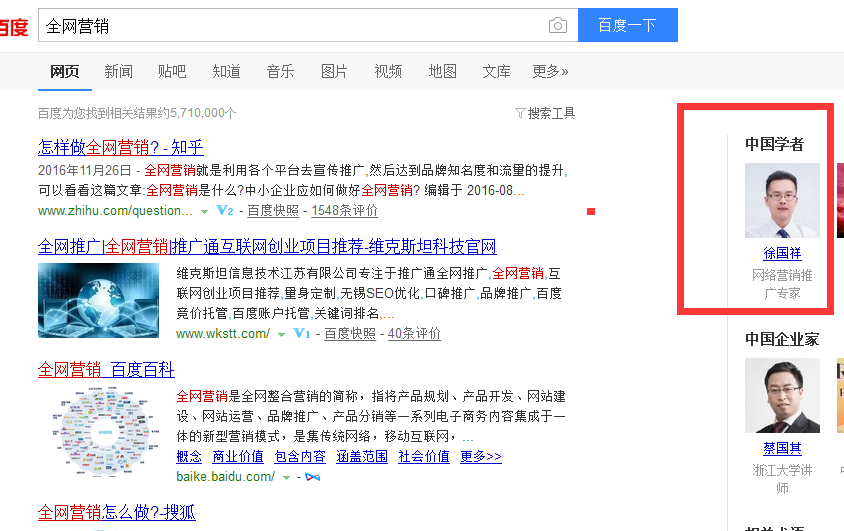Click 徐国祥 portrait photo
Viewport: 844px width, 531px height.
782,200
